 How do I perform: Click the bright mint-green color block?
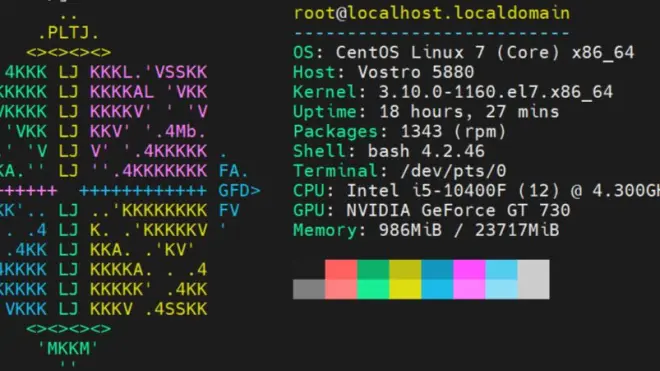[x=373, y=289]
